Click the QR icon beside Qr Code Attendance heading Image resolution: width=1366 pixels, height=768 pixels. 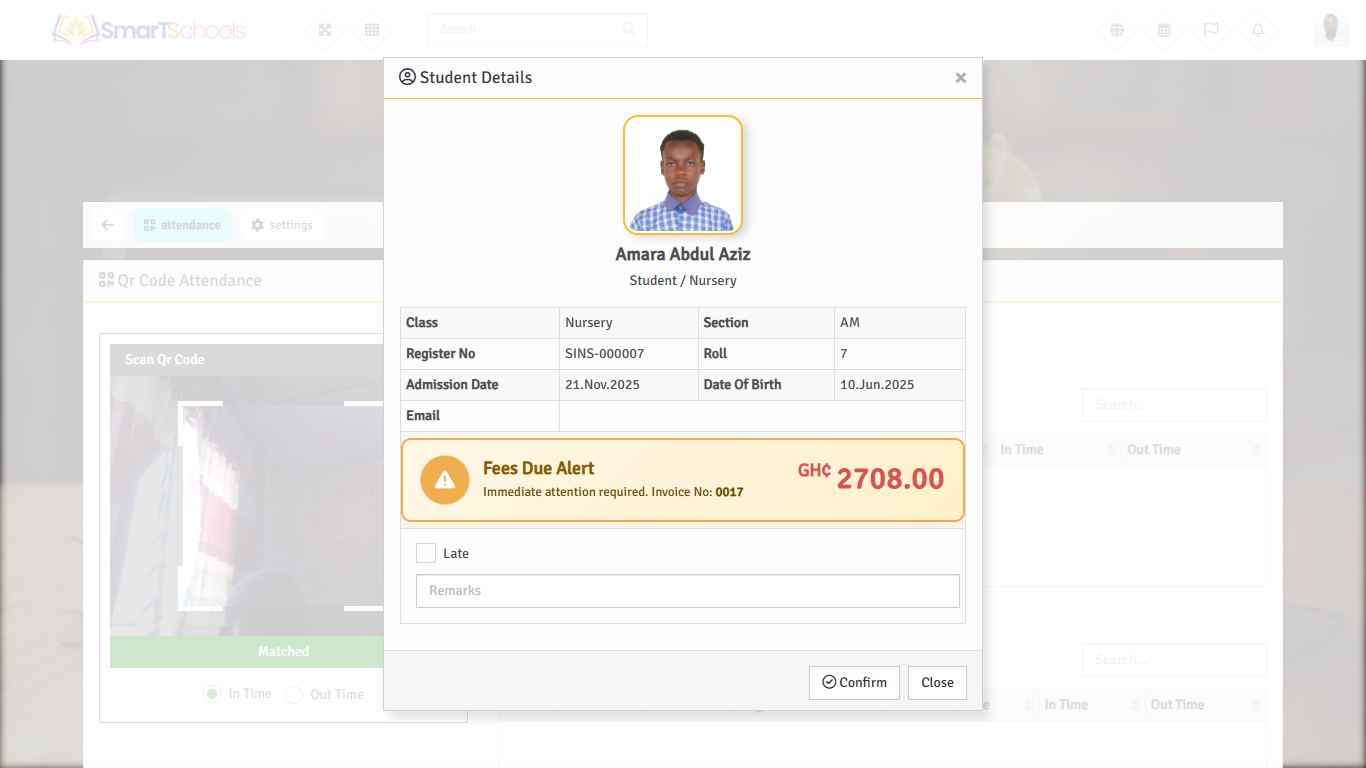coord(106,280)
